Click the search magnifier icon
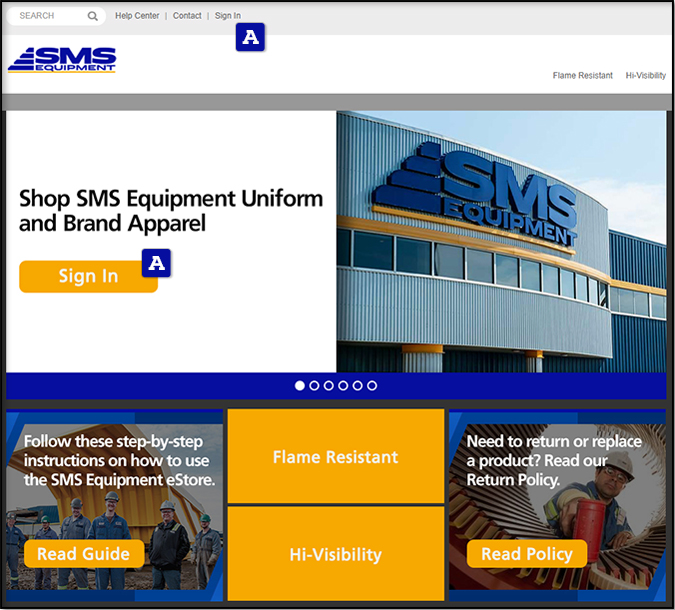The image size is (675, 610). point(92,16)
